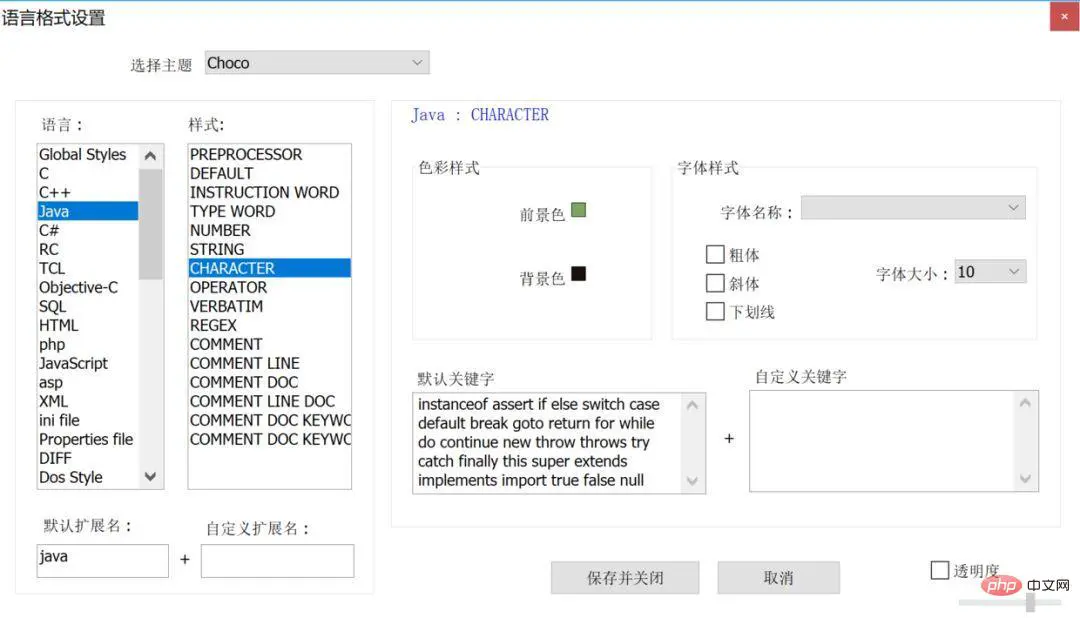Enable the 斜体 italic checkbox
This screenshot has height=618, width=1080.
715,282
